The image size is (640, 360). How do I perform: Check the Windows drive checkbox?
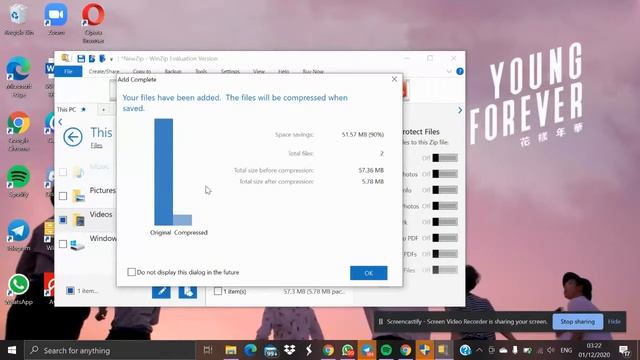63,244
